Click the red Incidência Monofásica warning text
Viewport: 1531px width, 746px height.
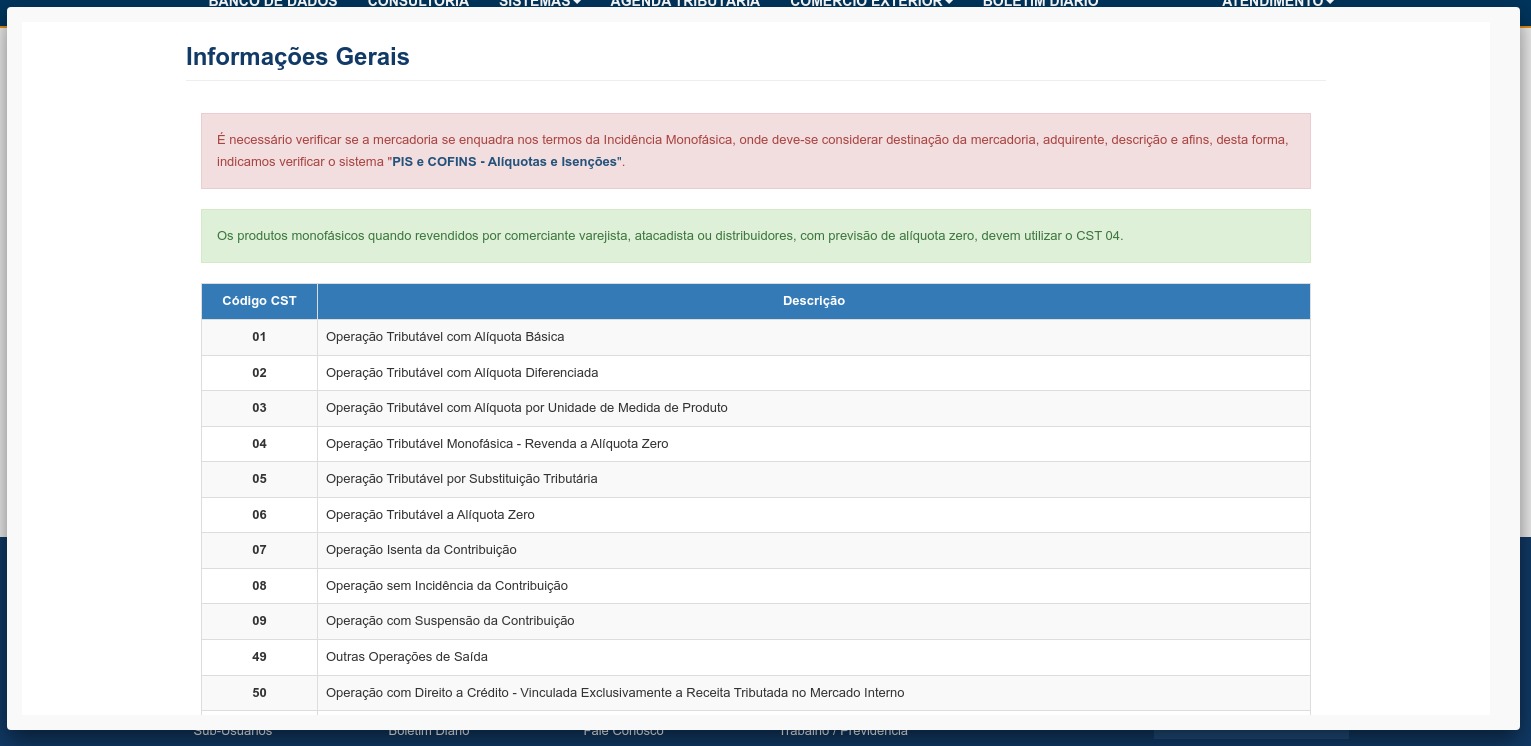(755, 150)
